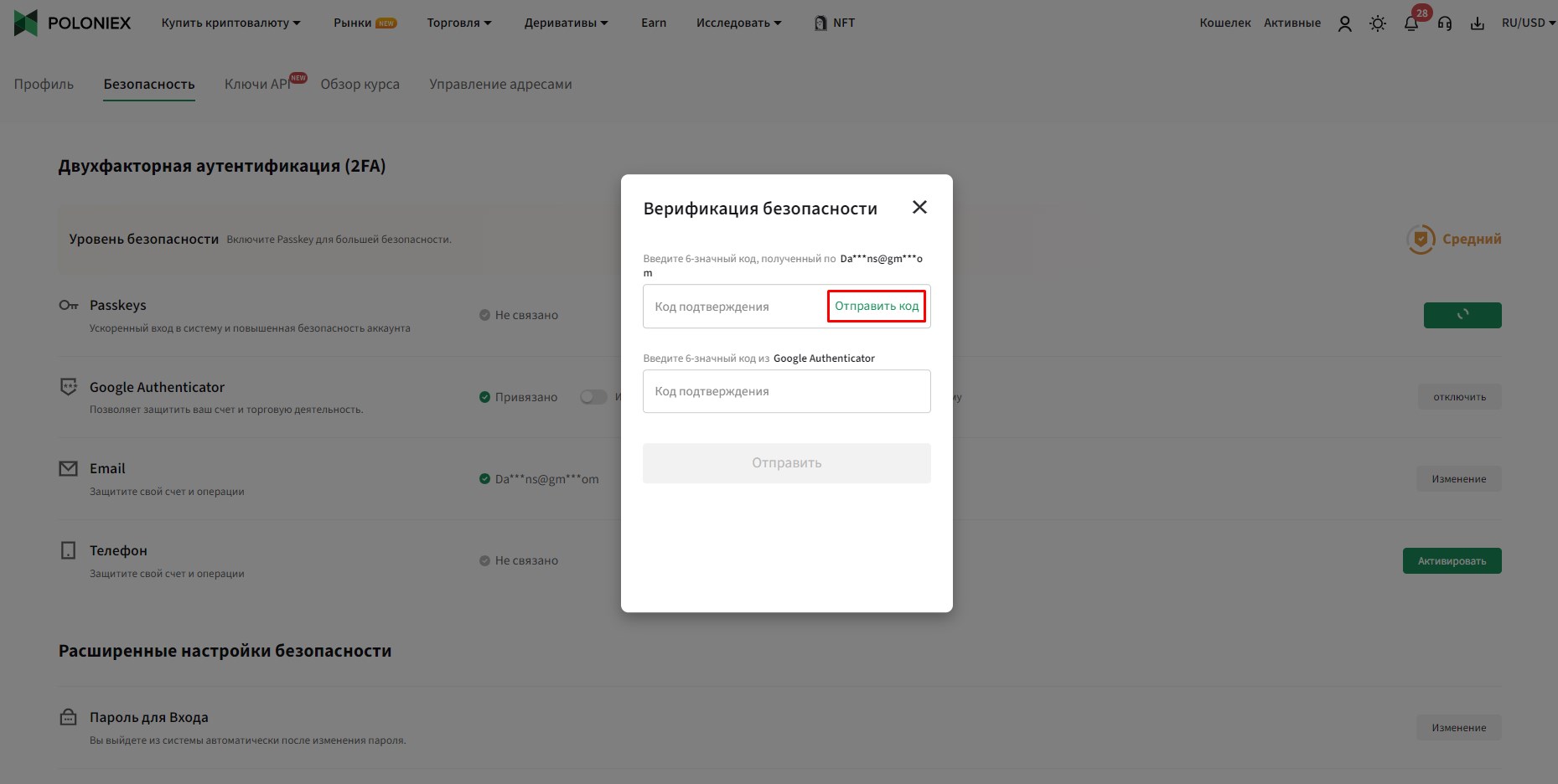This screenshot has width=1558, height=784.
Task: Expand the Торговля menu
Action: (x=459, y=23)
